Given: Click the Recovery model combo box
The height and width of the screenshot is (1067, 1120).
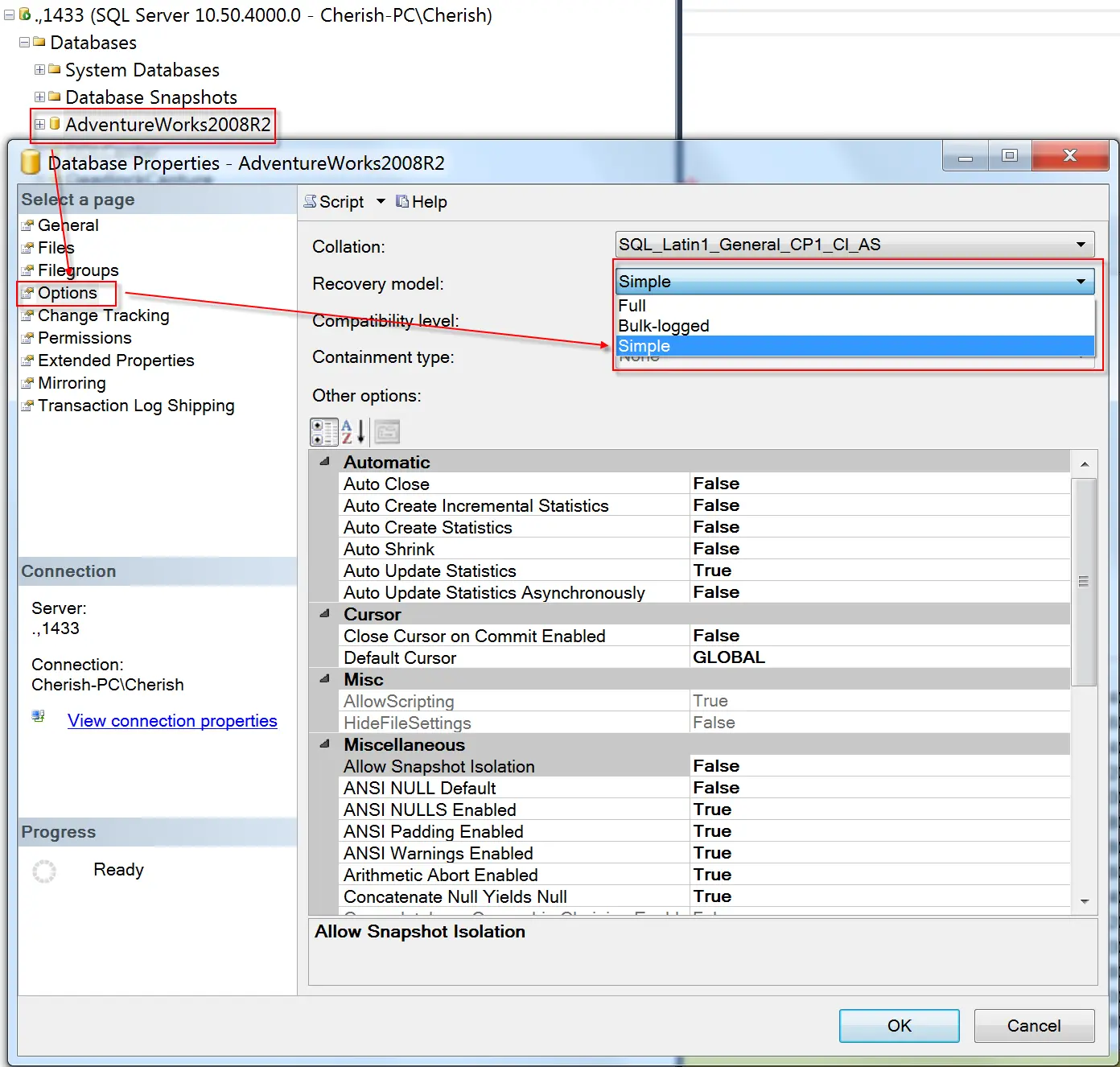Looking at the screenshot, I should tap(855, 281).
